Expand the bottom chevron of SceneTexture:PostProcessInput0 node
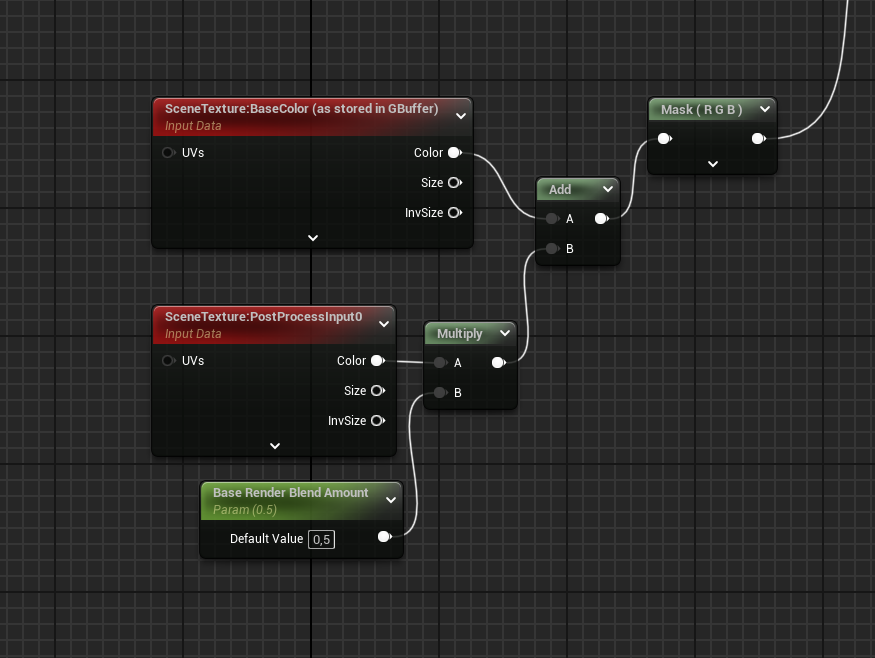This screenshot has height=658, width=875. pyautogui.click(x=275, y=446)
